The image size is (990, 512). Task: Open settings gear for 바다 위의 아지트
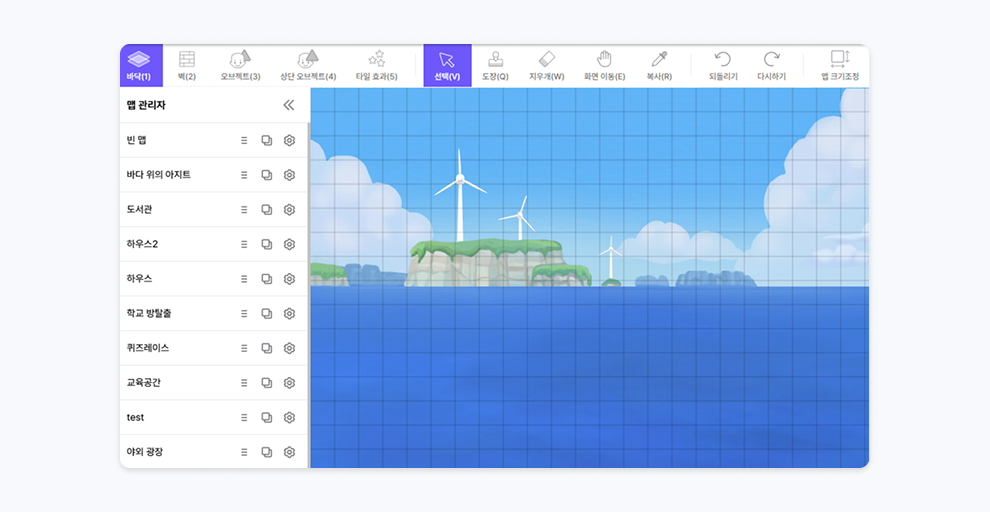[x=289, y=175]
